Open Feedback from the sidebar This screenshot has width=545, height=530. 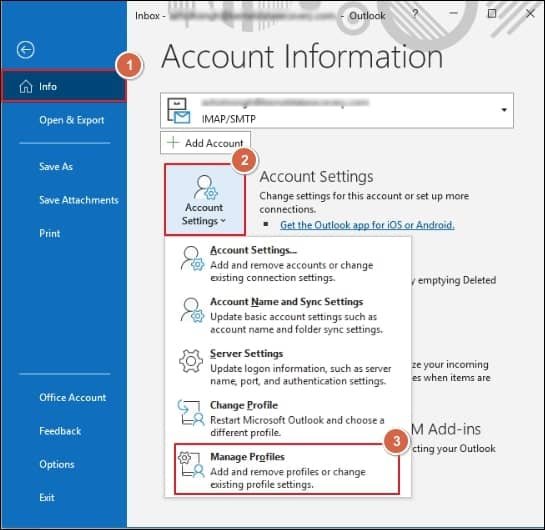[60, 431]
